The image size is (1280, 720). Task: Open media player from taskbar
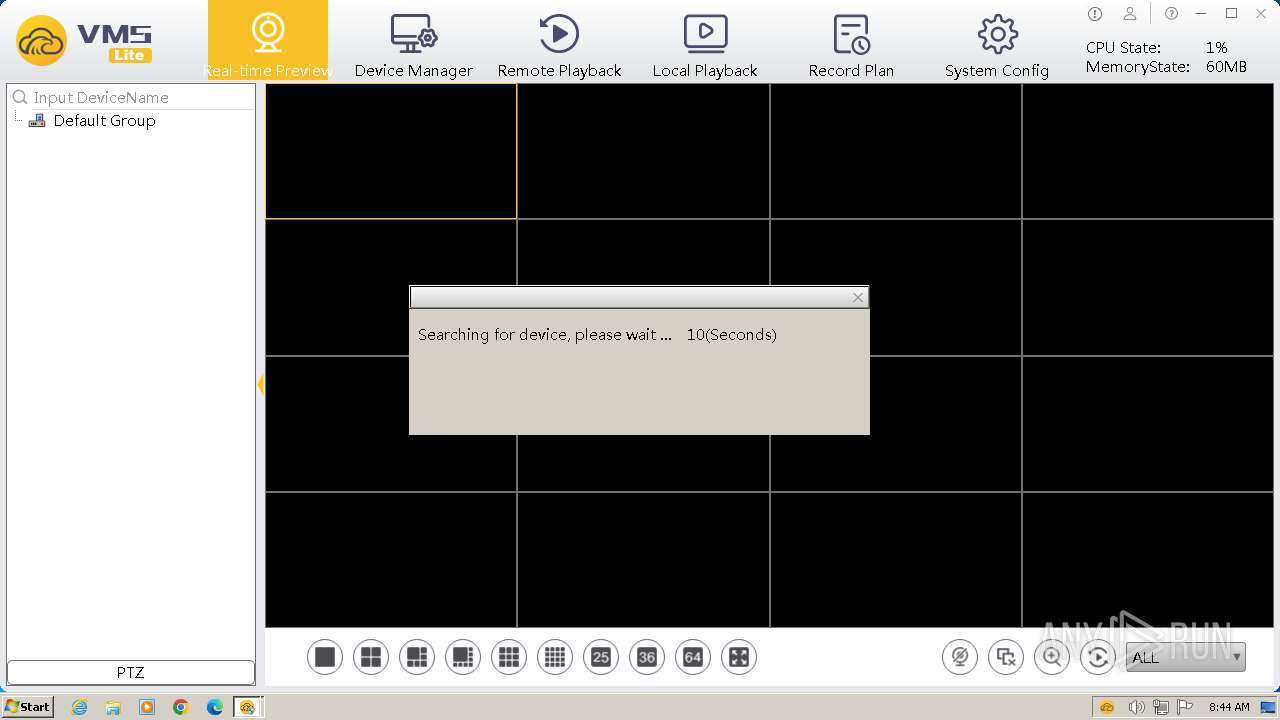coord(147,707)
